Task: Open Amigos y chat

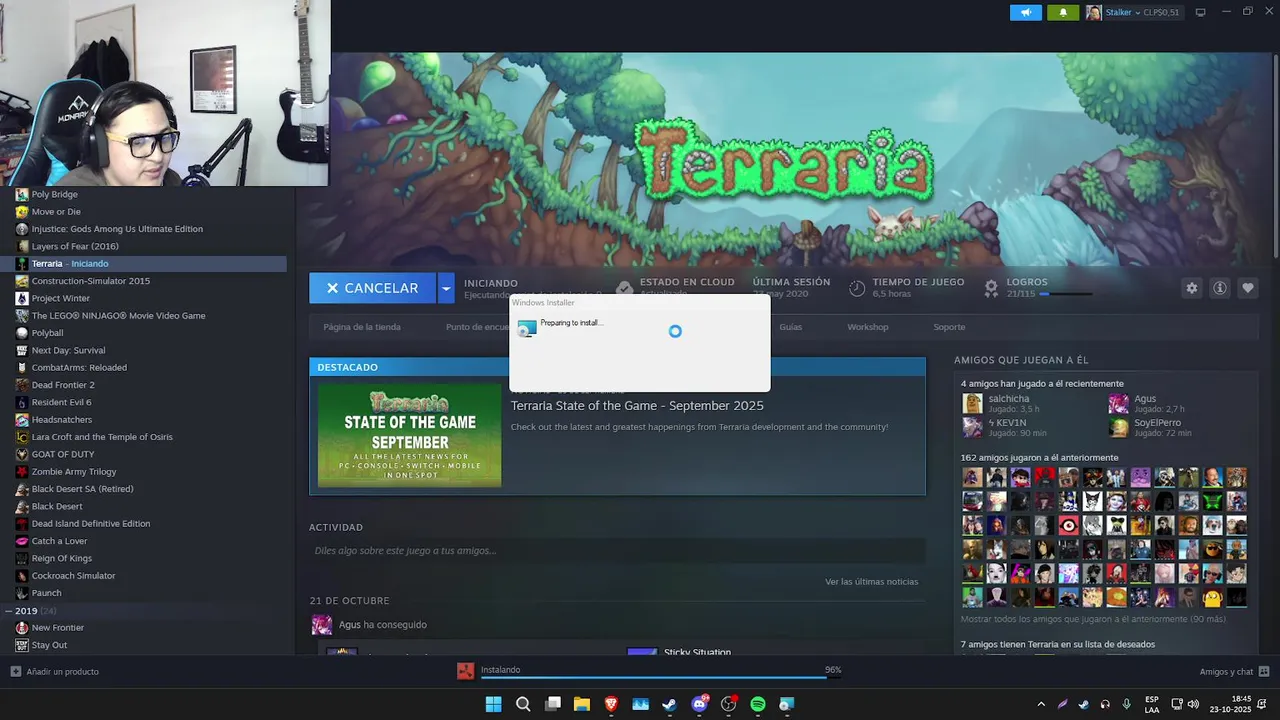Action: (x=1235, y=672)
